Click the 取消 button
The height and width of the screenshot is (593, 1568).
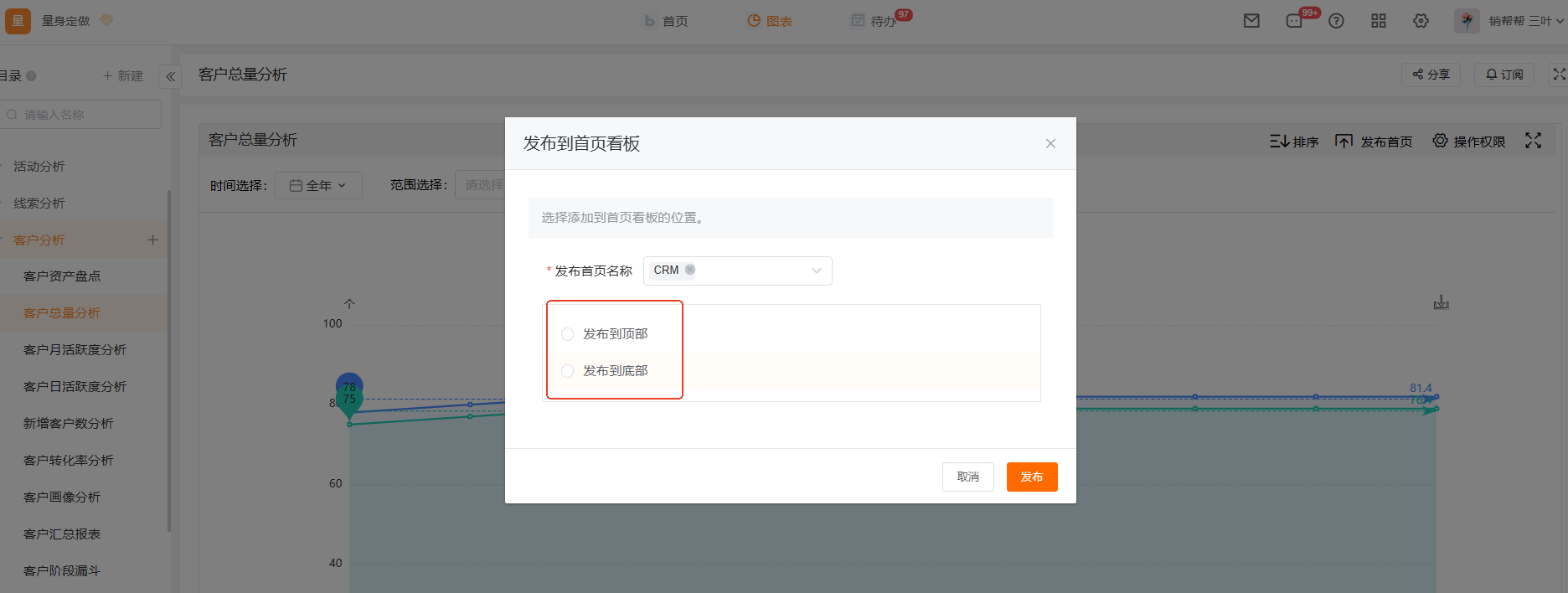[967, 477]
